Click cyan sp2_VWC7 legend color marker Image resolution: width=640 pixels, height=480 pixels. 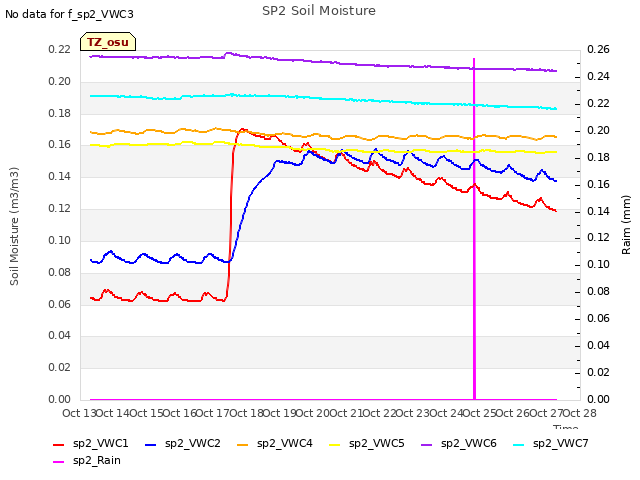click(x=519, y=445)
